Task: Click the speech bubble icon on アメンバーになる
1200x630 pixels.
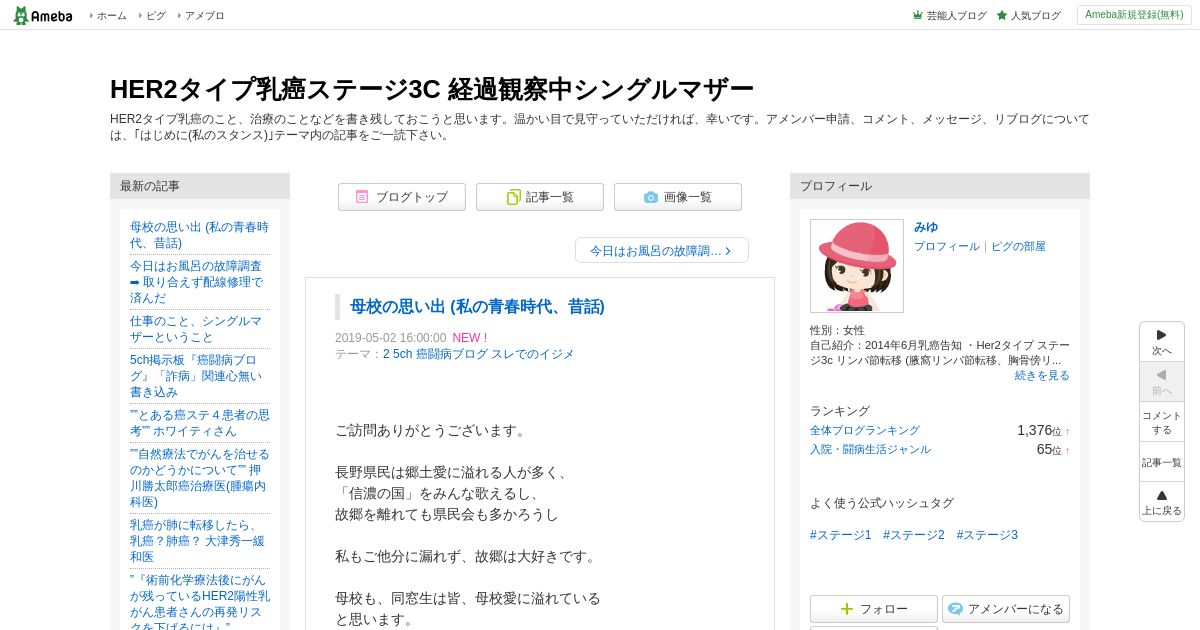Action: (x=955, y=609)
